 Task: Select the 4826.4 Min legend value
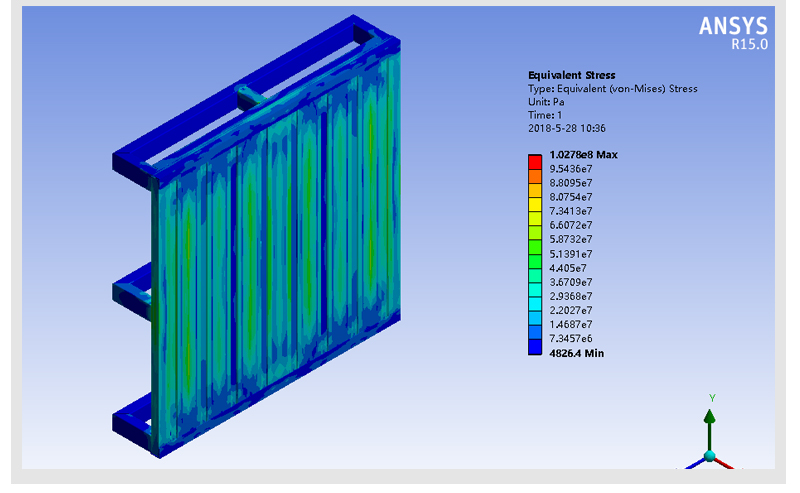[577, 353]
